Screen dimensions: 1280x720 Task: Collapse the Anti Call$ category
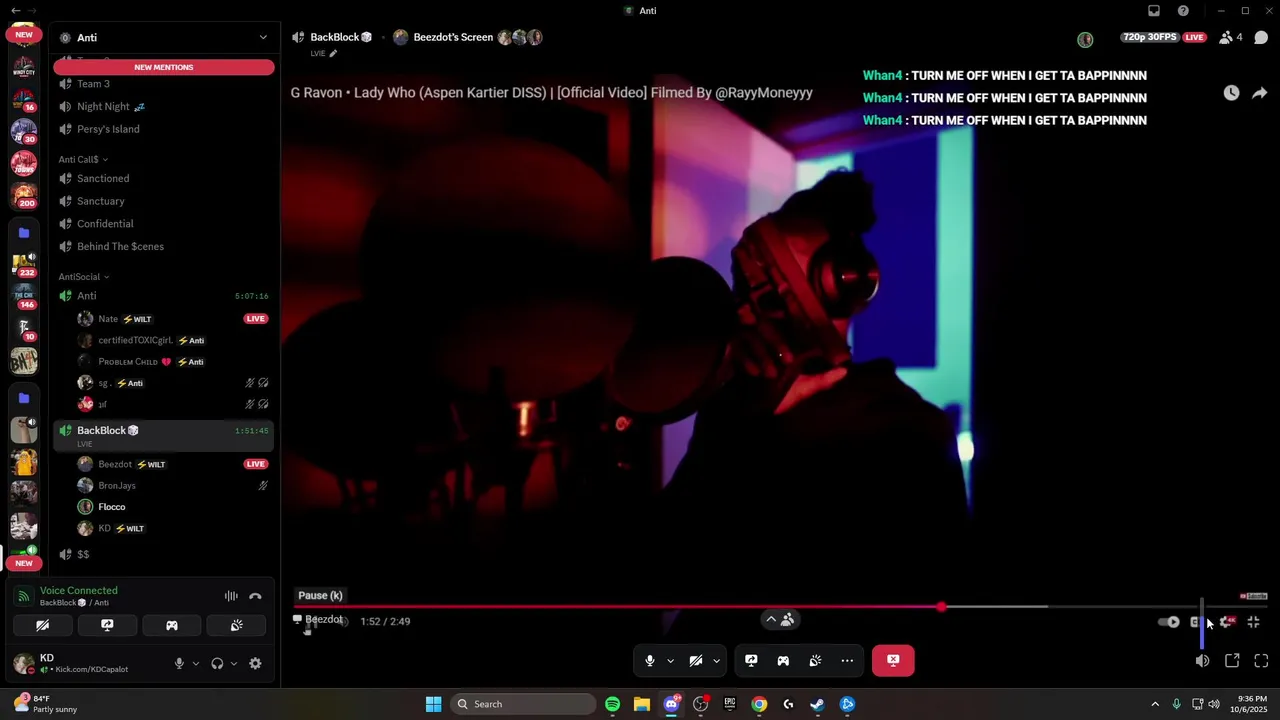click(83, 159)
